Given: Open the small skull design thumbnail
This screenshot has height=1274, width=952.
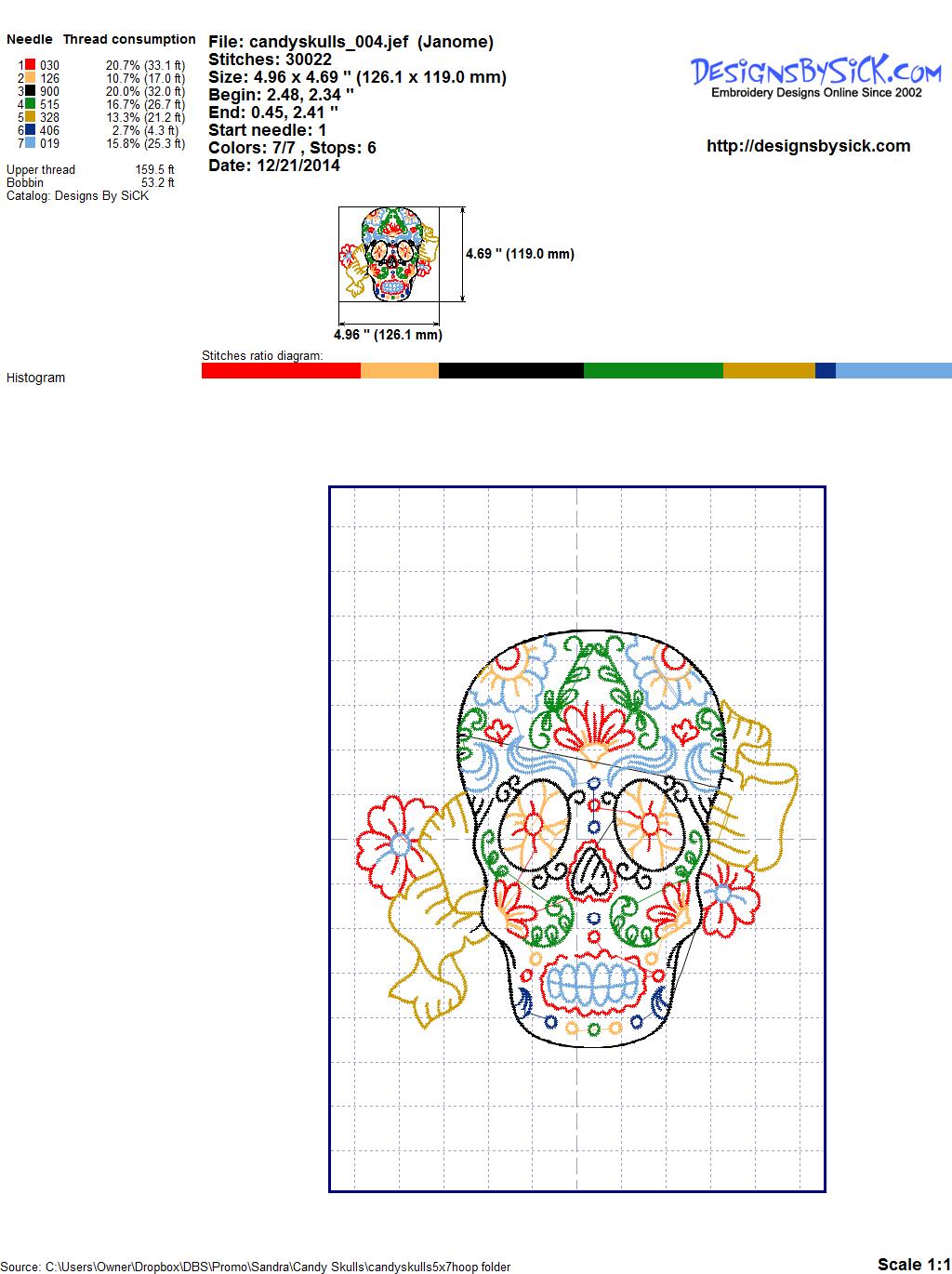Looking at the screenshot, I should 389,254.
